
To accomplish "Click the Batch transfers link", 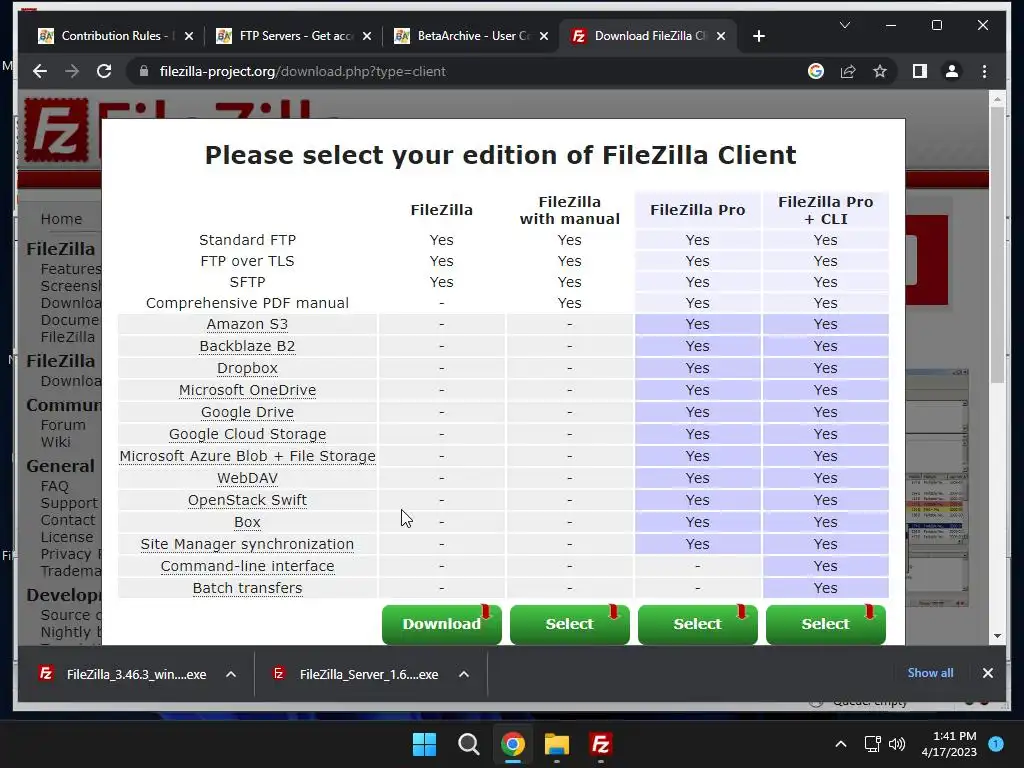I will pyautogui.click(x=247, y=588).
